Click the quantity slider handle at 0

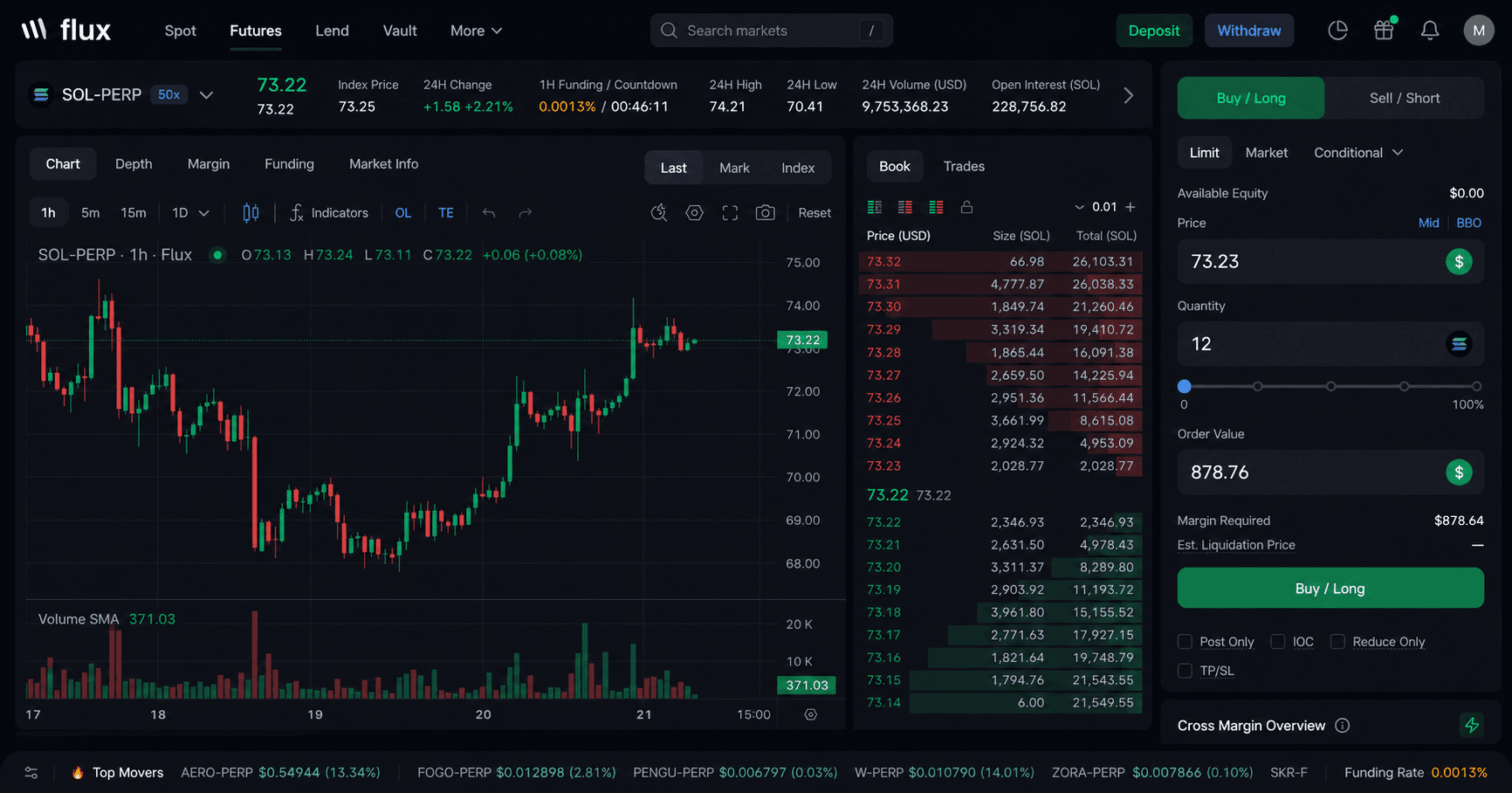[1185, 386]
